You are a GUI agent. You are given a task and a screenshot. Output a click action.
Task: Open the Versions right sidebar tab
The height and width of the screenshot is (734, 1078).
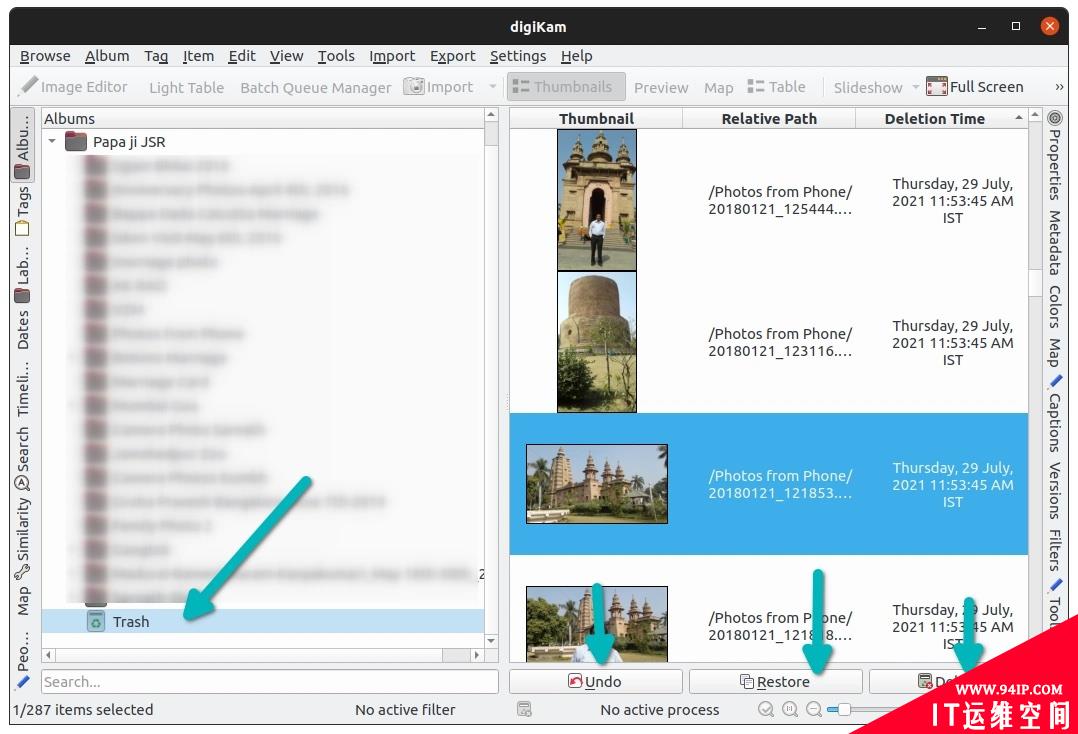[1055, 490]
